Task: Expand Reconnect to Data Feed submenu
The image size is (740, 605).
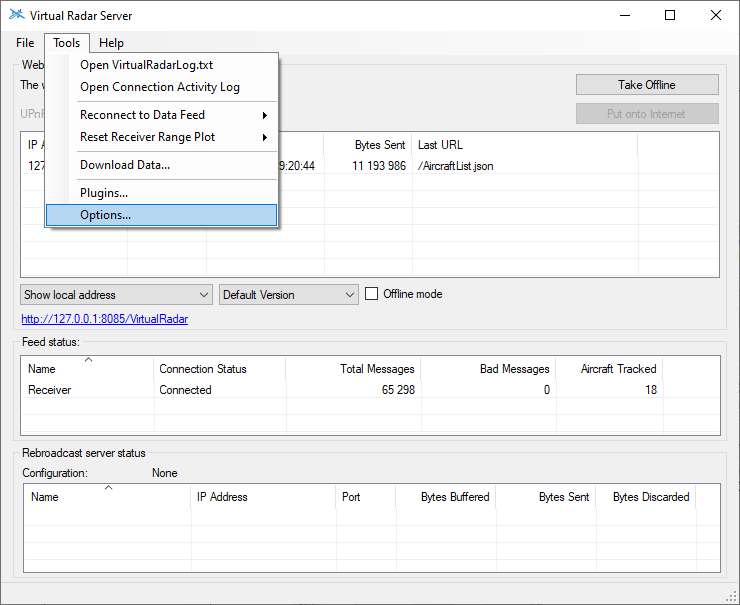Action: coord(161,115)
